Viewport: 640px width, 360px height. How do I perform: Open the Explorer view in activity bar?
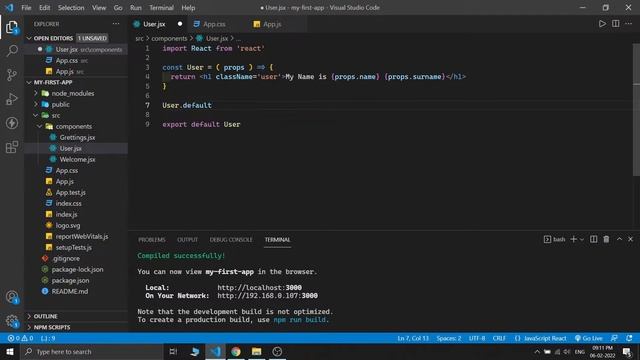12,27
